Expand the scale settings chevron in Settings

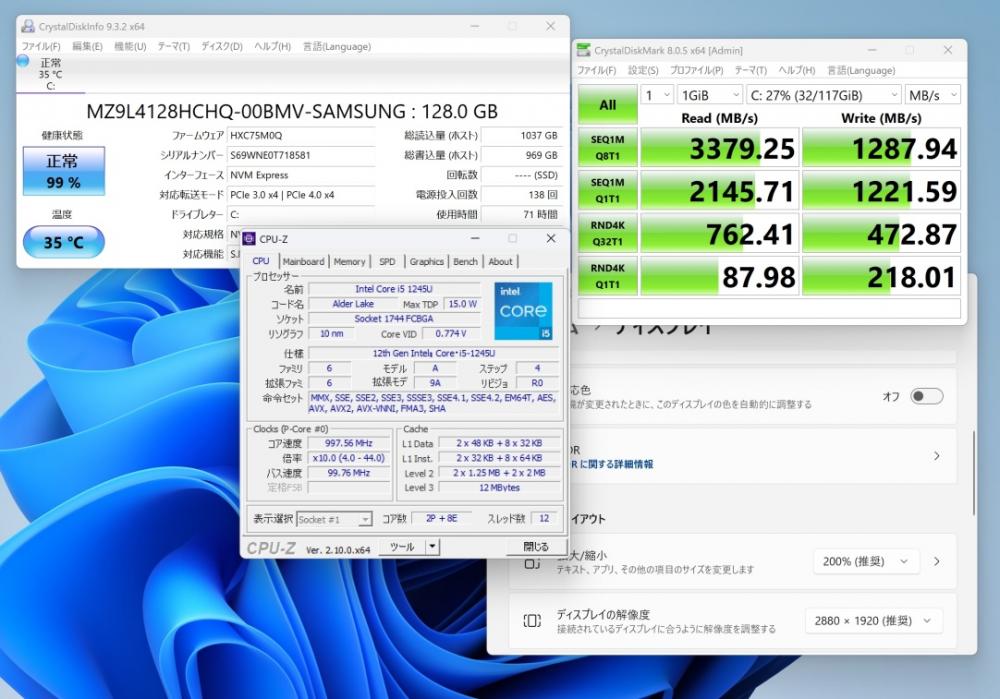tap(936, 561)
